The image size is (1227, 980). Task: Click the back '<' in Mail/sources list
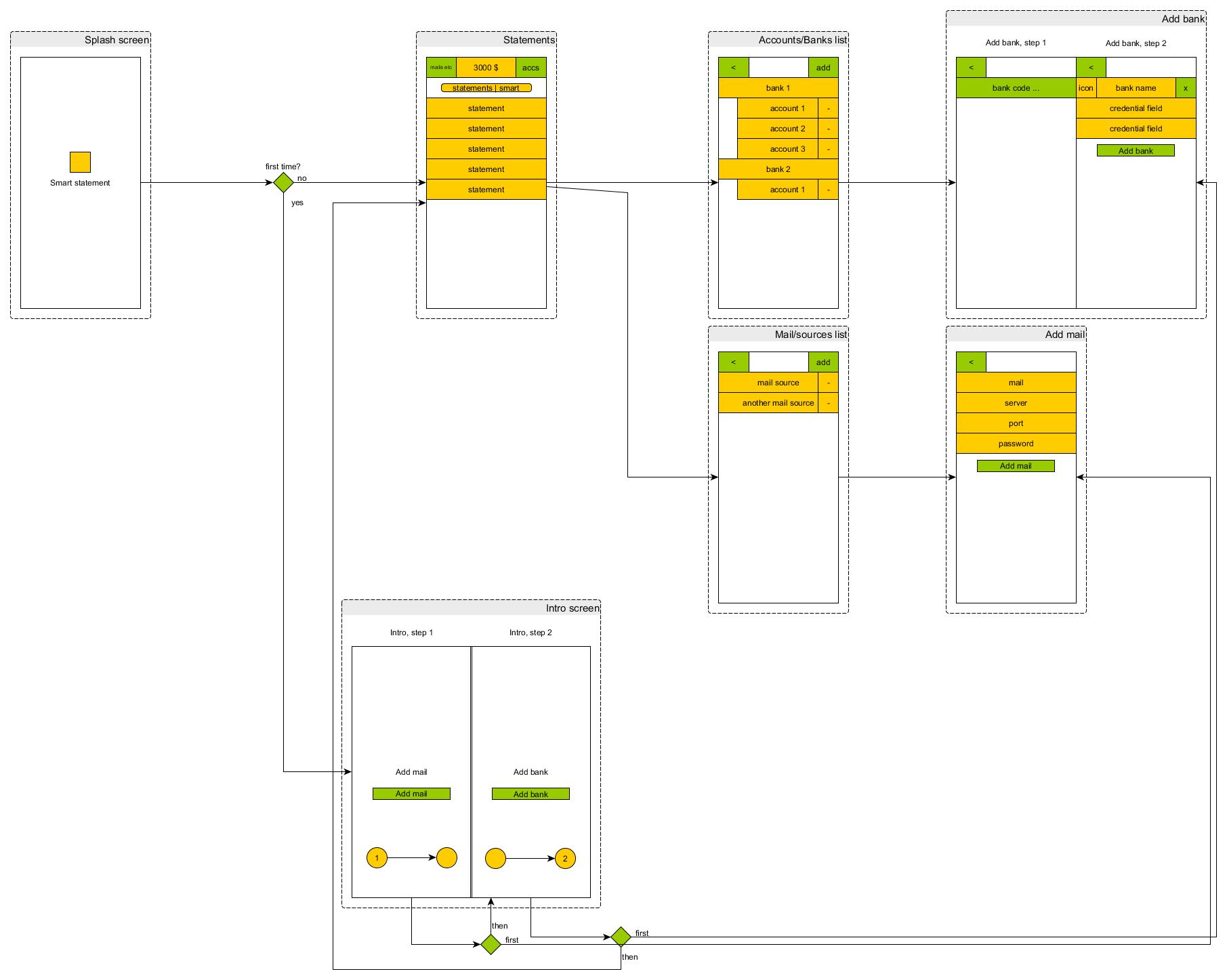tap(734, 362)
